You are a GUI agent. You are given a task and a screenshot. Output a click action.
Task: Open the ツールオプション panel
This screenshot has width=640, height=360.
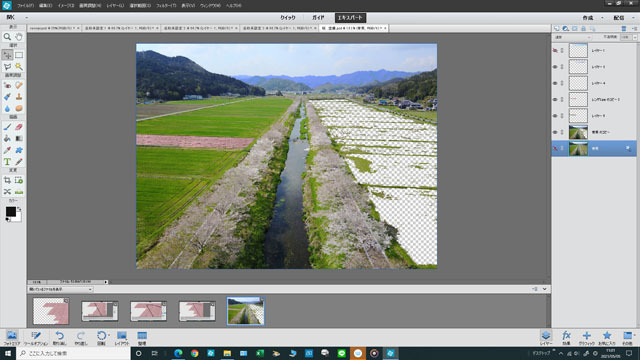[x=36, y=338]
